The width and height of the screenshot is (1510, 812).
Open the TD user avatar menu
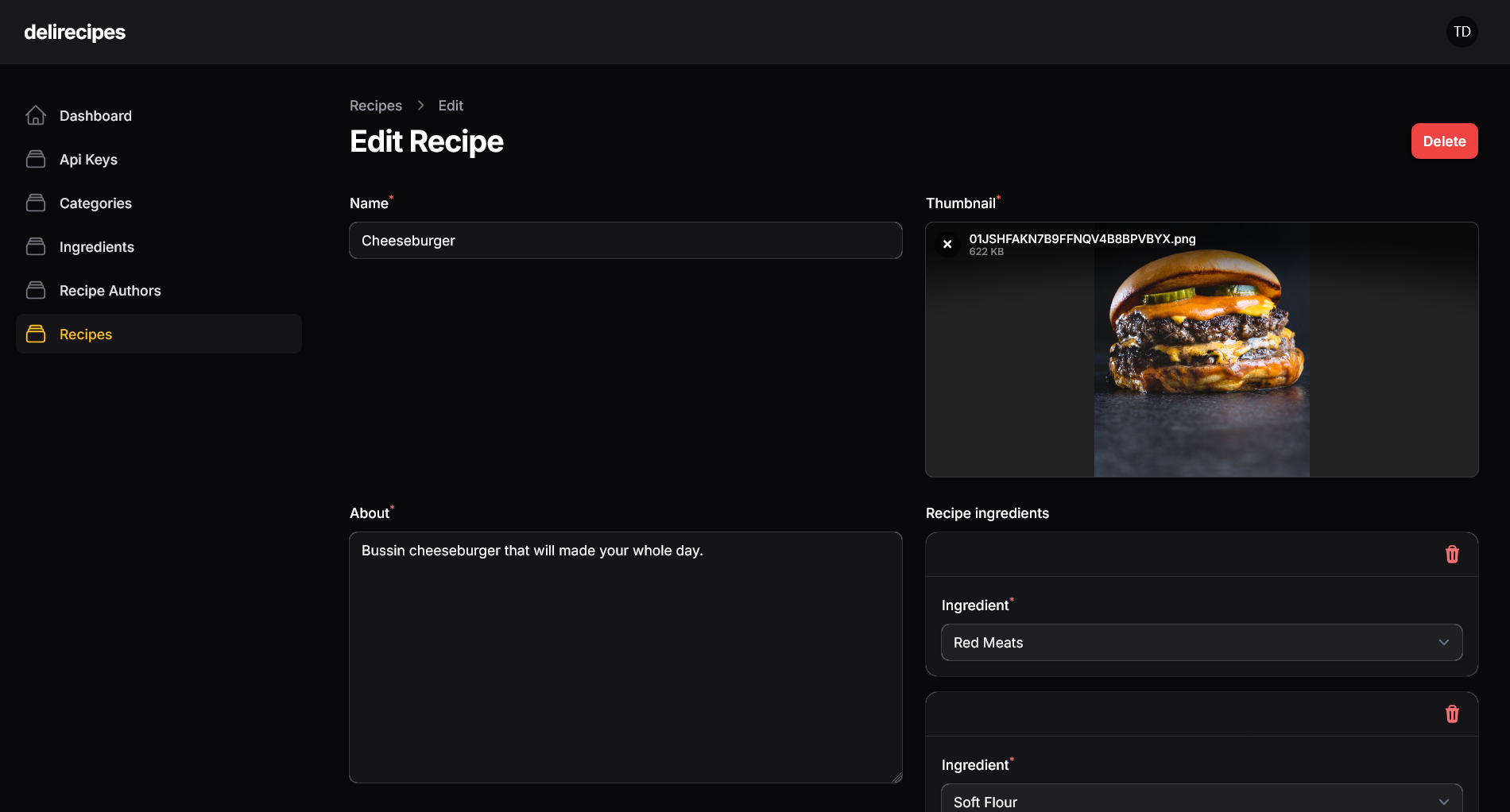coord(1462,32)
